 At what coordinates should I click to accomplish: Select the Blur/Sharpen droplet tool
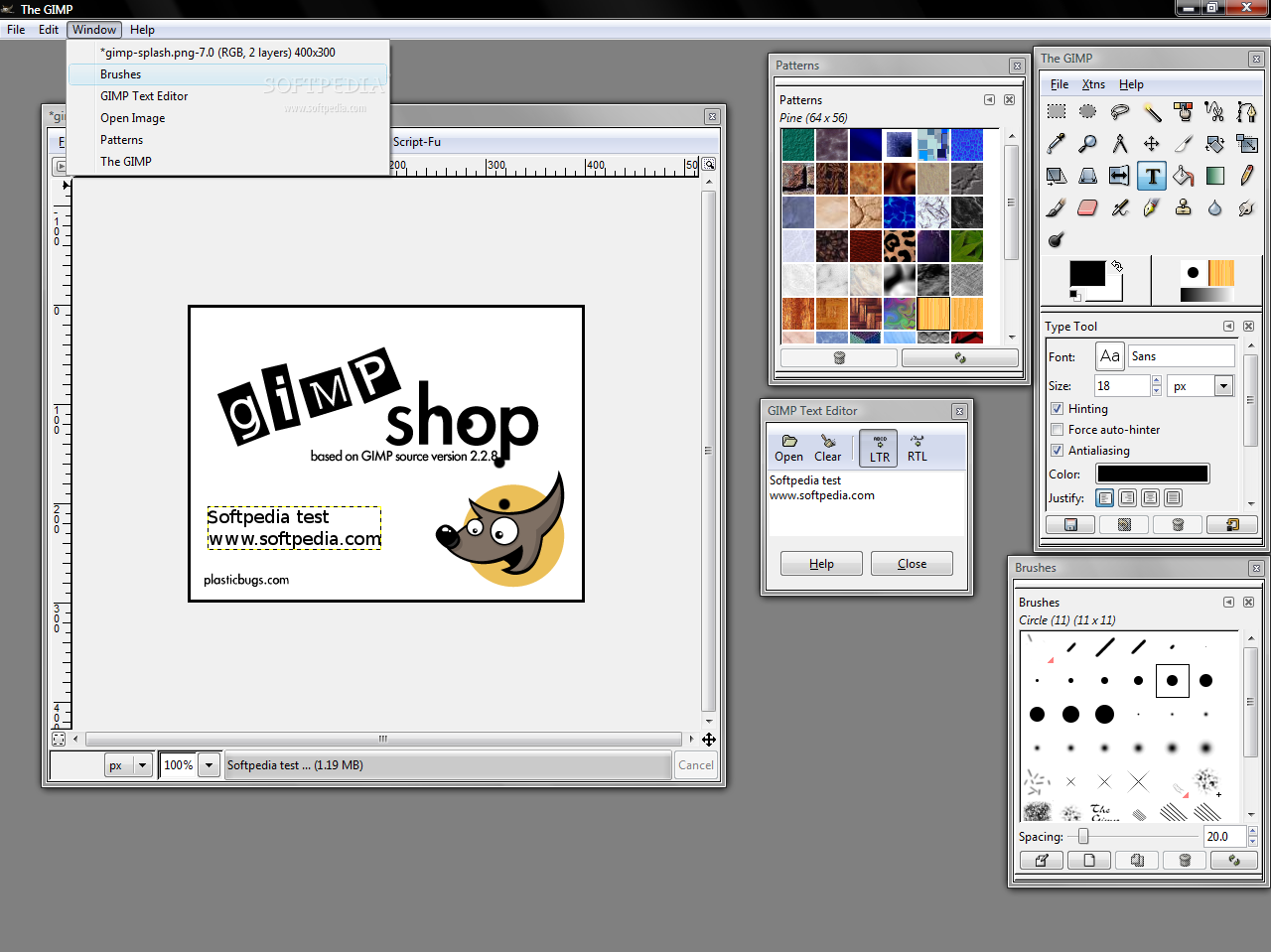click(x=1215, y=207)
